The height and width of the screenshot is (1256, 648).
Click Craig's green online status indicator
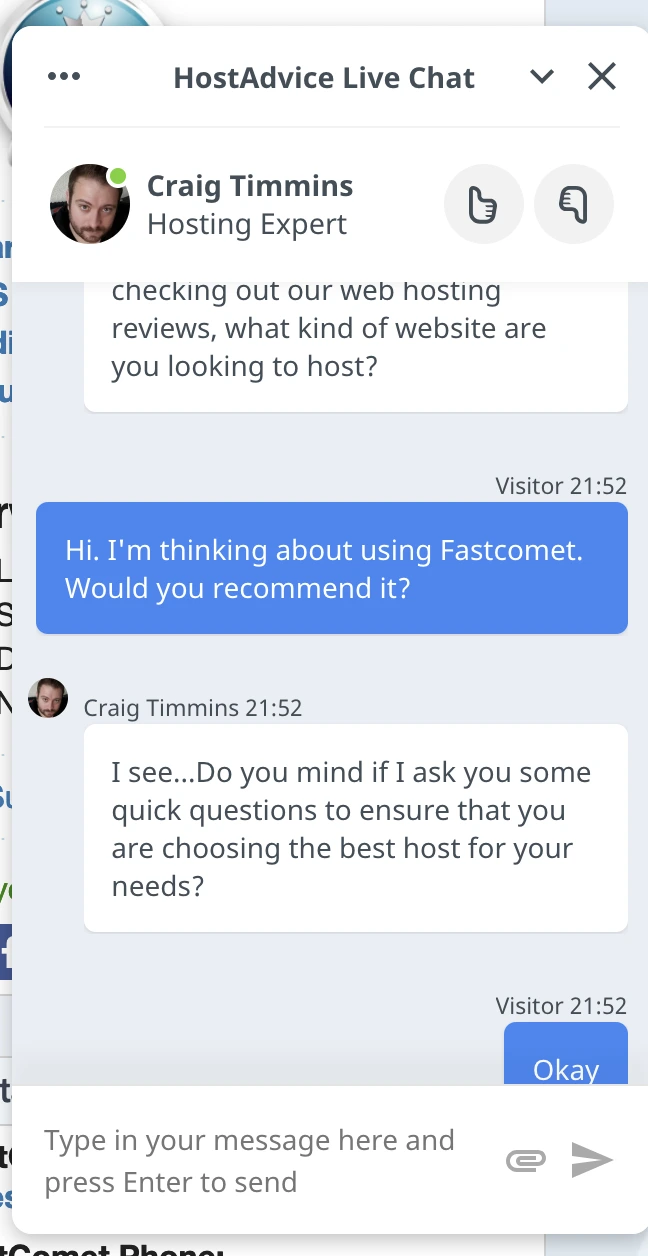click(119, 176)
